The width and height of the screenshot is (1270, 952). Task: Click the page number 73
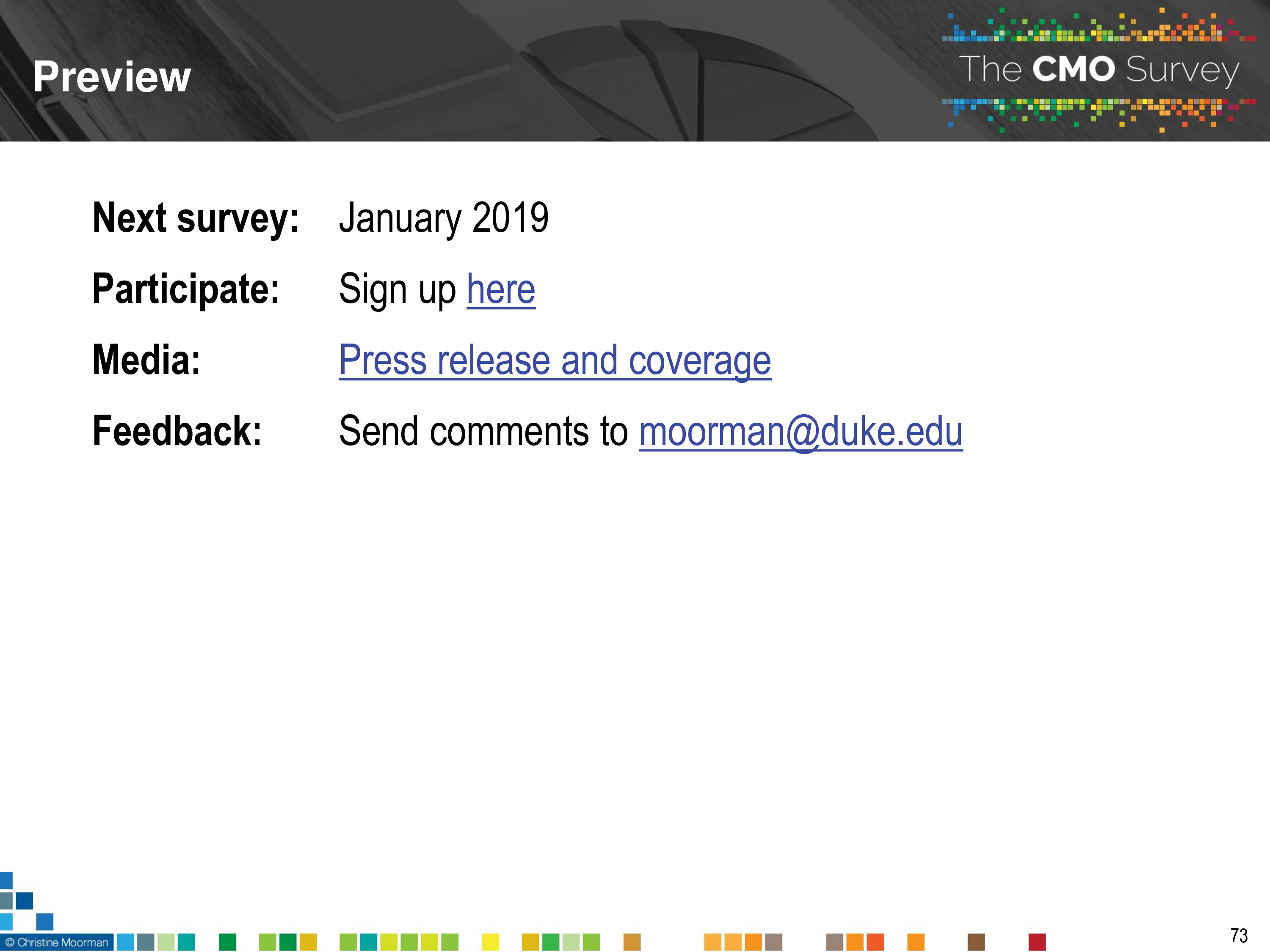pos(1239,935)
